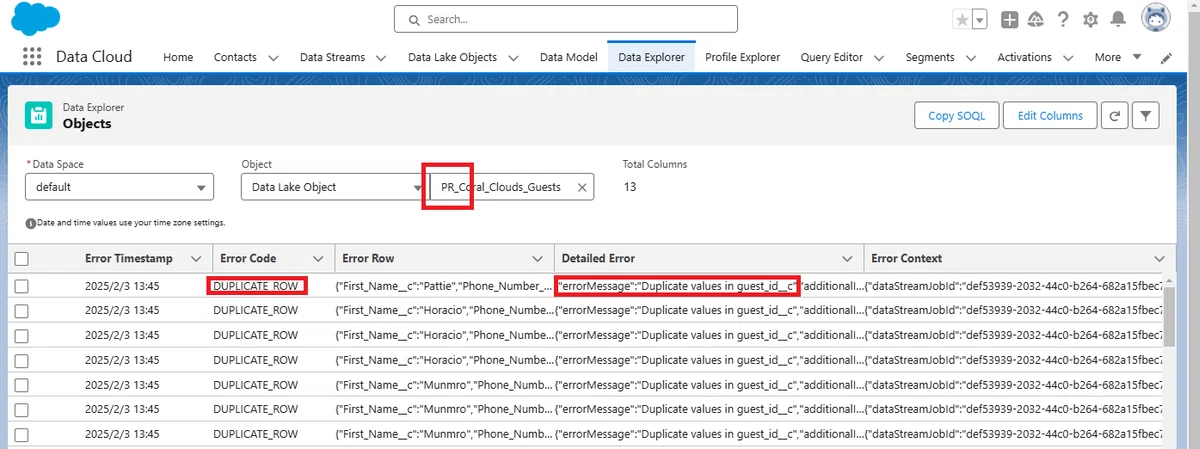Open the Error Context column menu chevron
1200x449 pixels.
pyautogui.click(x=1159, y=259)
